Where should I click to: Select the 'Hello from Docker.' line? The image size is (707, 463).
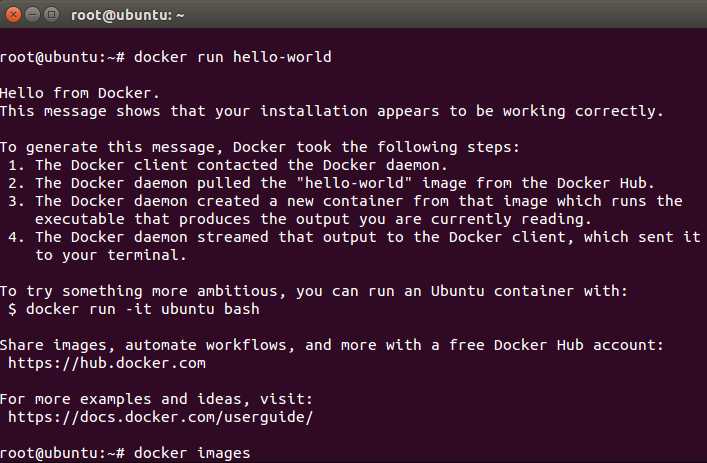80,93
